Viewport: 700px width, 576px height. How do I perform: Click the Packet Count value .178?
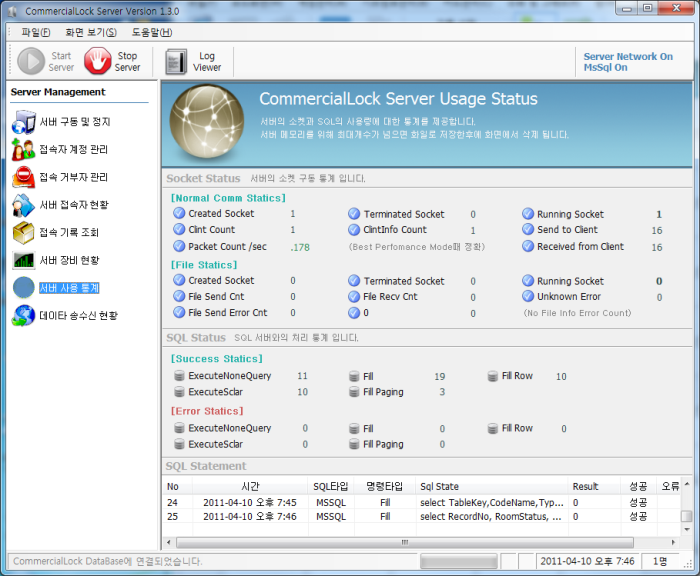(300, 247)
